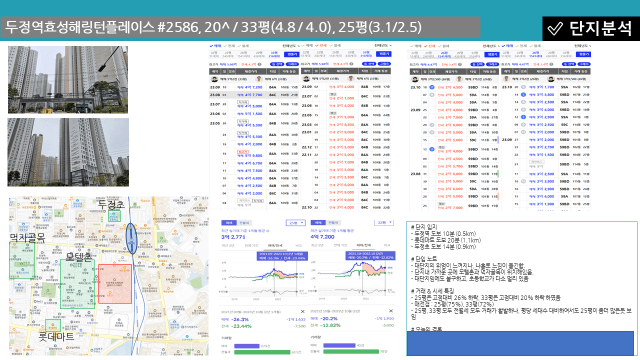This screenshot has height=360, width=640.
Task: Click note line '두정역 도보 10분 (0.5km)'
Action: click(443, 234)
